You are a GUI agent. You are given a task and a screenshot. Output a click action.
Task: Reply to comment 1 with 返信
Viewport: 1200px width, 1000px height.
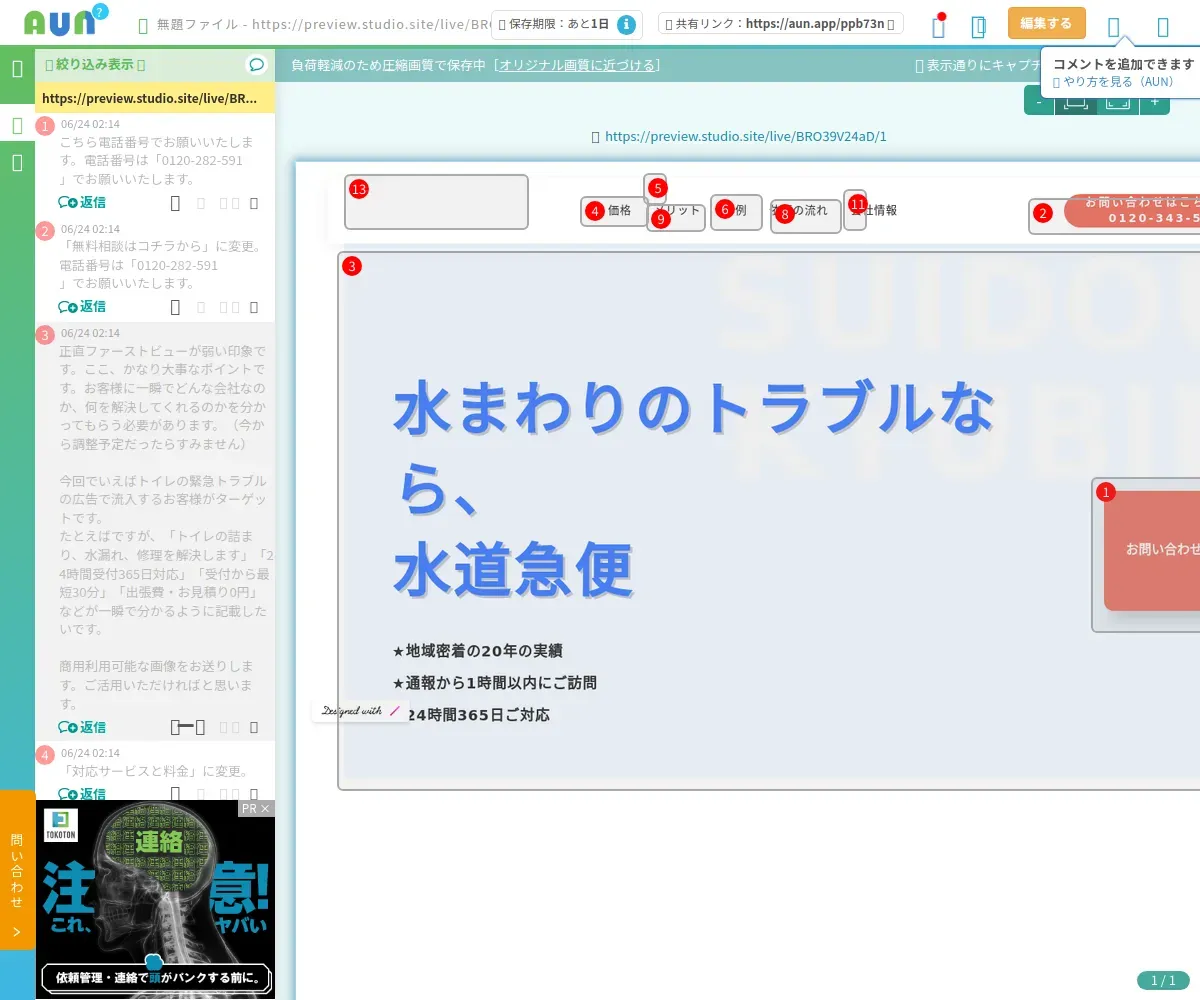pos(82,202)
